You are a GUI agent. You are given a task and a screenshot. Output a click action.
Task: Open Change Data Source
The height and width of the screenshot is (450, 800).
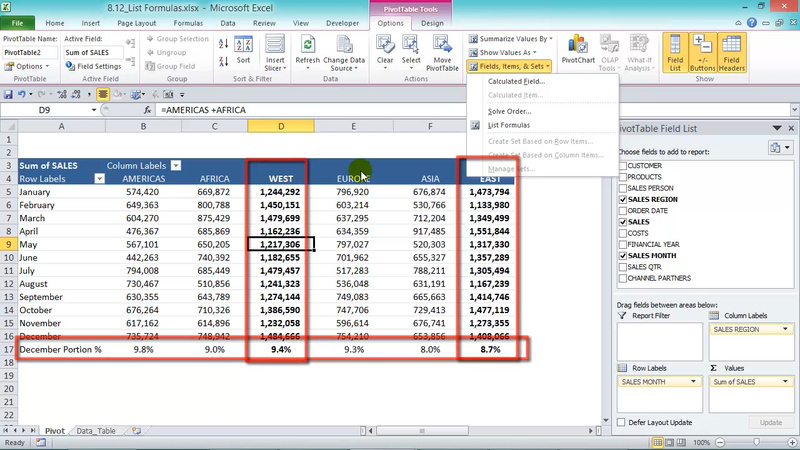[344, 53]
